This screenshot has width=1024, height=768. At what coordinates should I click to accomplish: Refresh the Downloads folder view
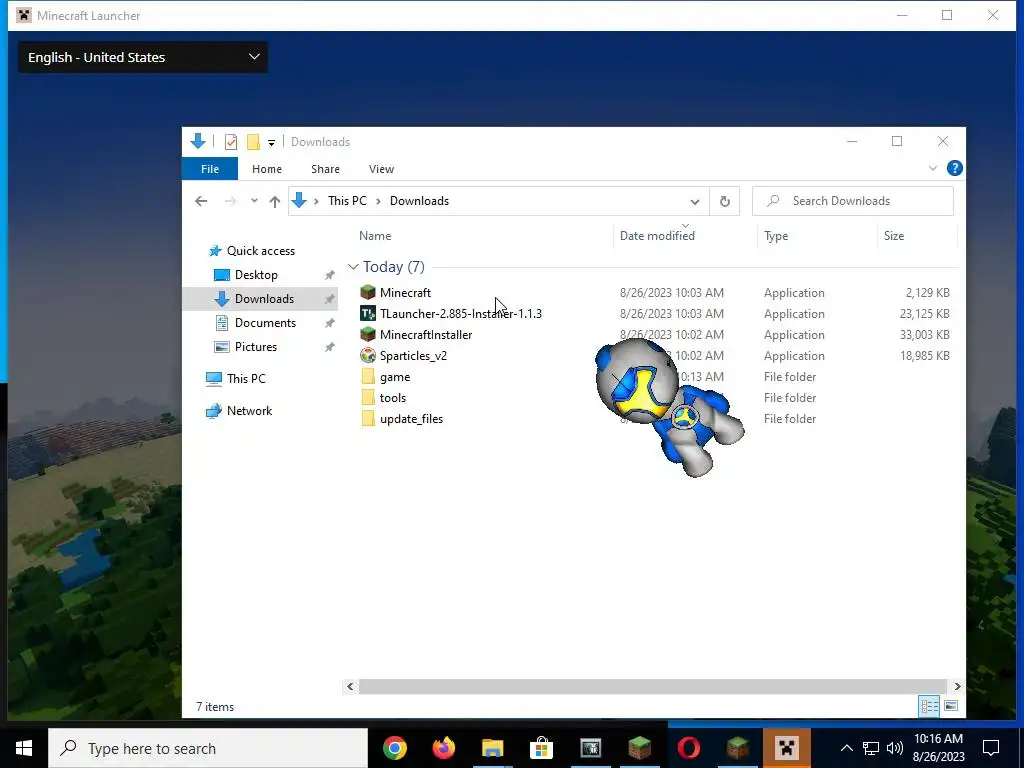(x=724, y=201)
